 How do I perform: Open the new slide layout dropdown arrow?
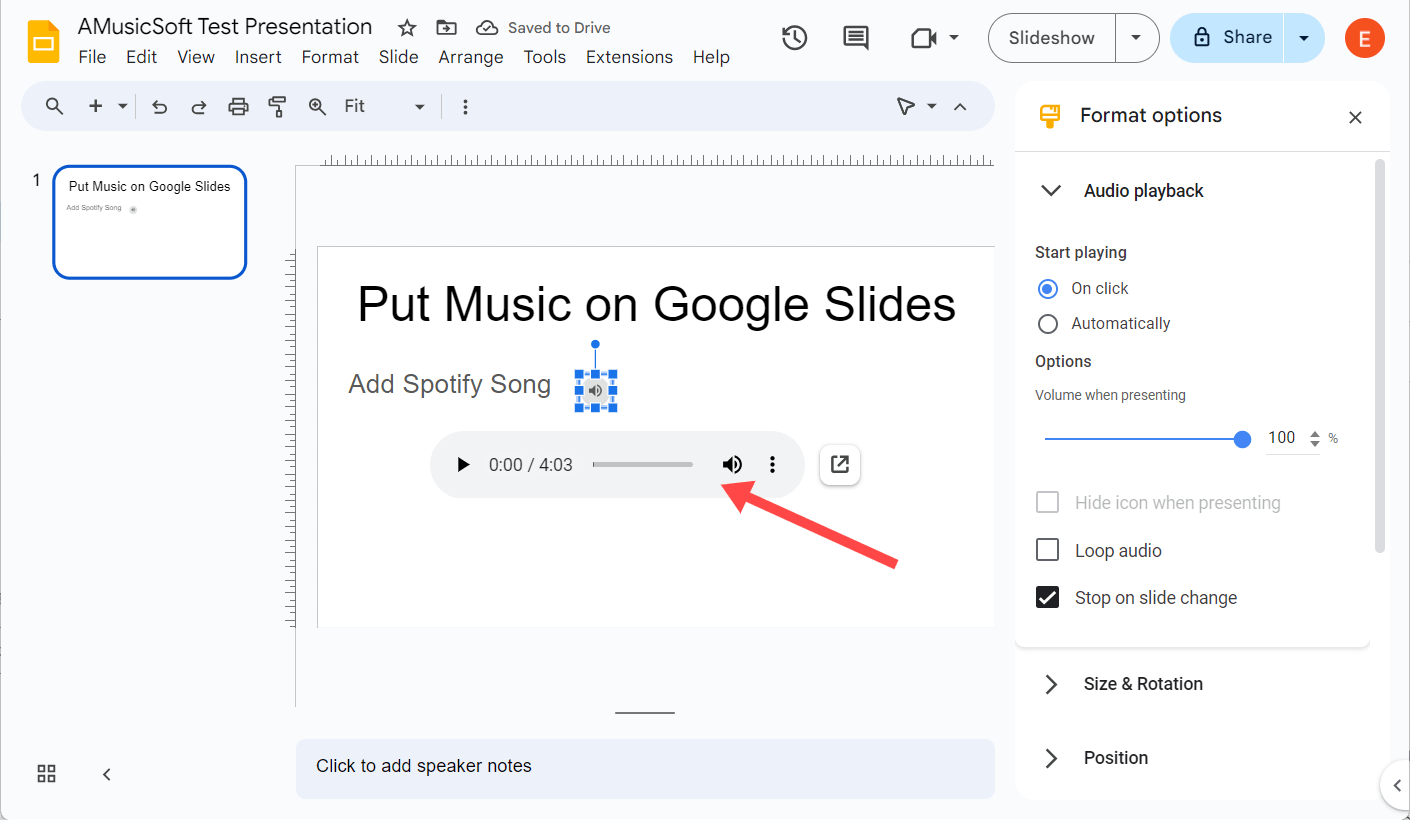[x=123, y=106]
